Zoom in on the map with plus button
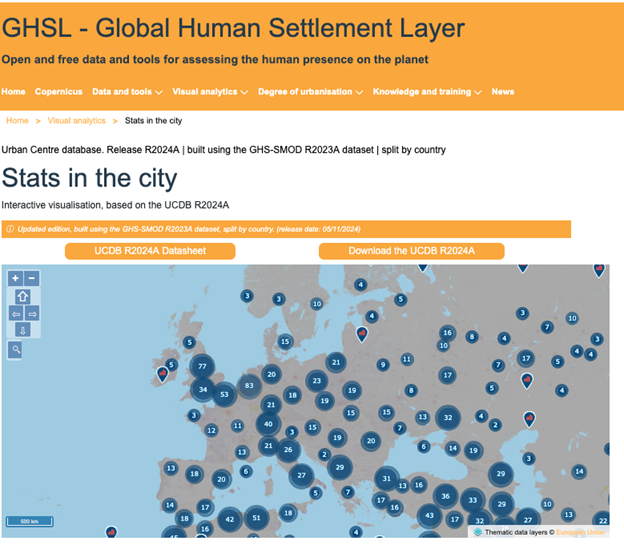The width and height of the screenshot is (624, 545). pos(16,278)
